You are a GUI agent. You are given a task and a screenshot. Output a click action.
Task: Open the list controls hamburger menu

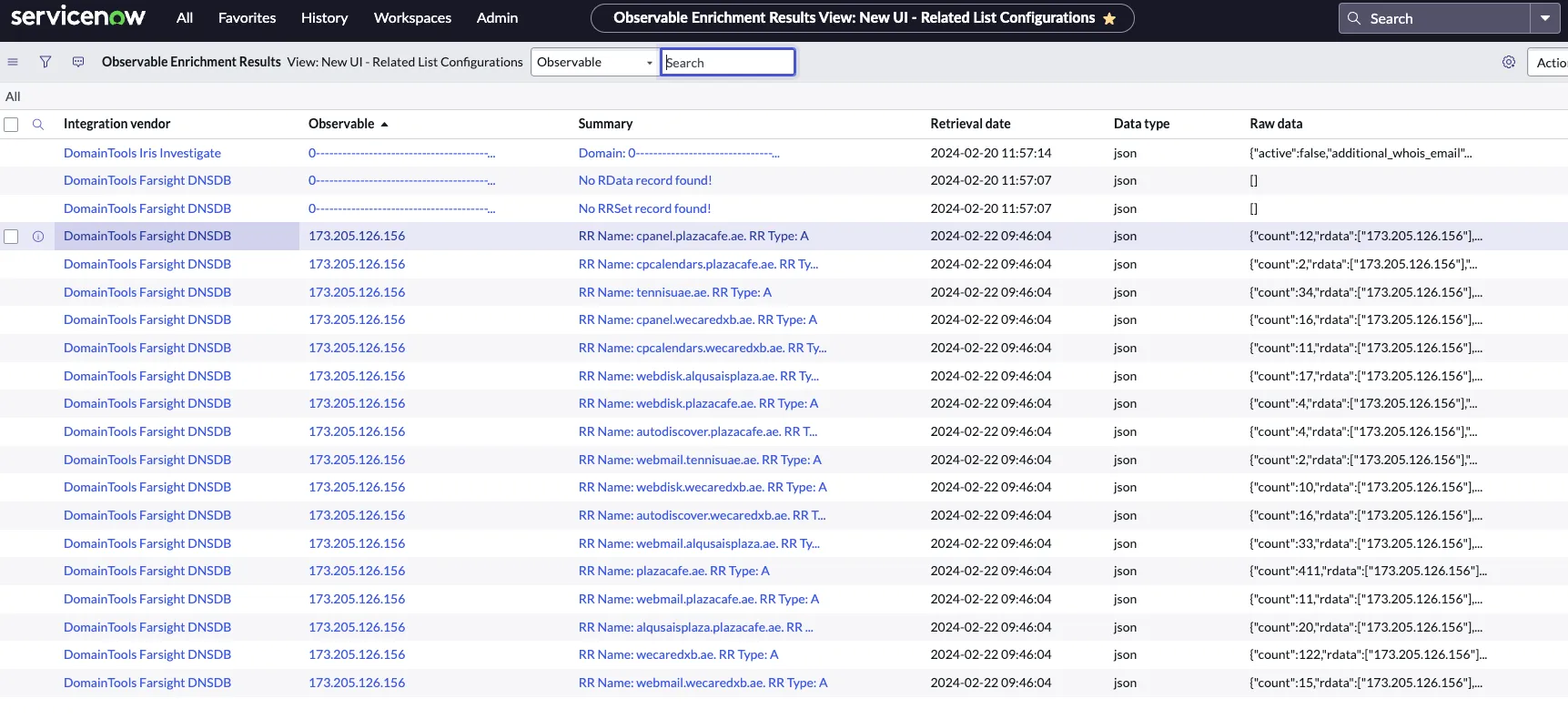click(x=13, y=62)
